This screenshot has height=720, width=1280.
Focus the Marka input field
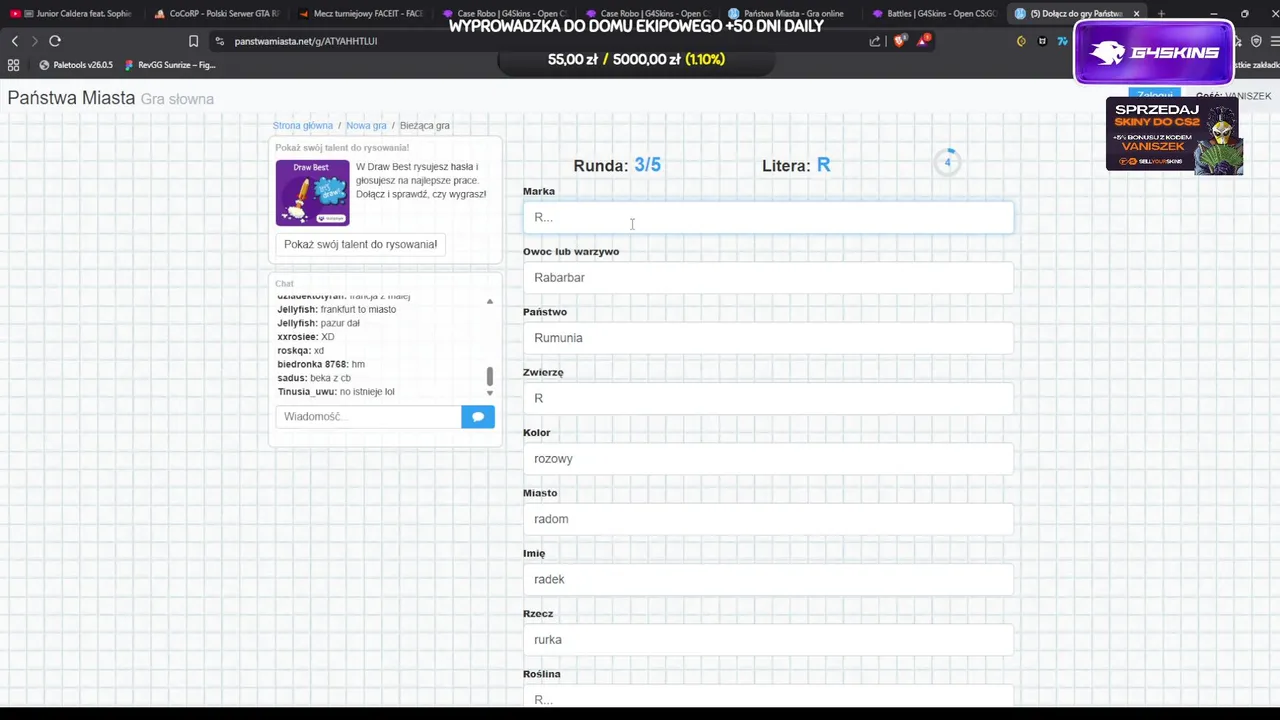[768, 217]
